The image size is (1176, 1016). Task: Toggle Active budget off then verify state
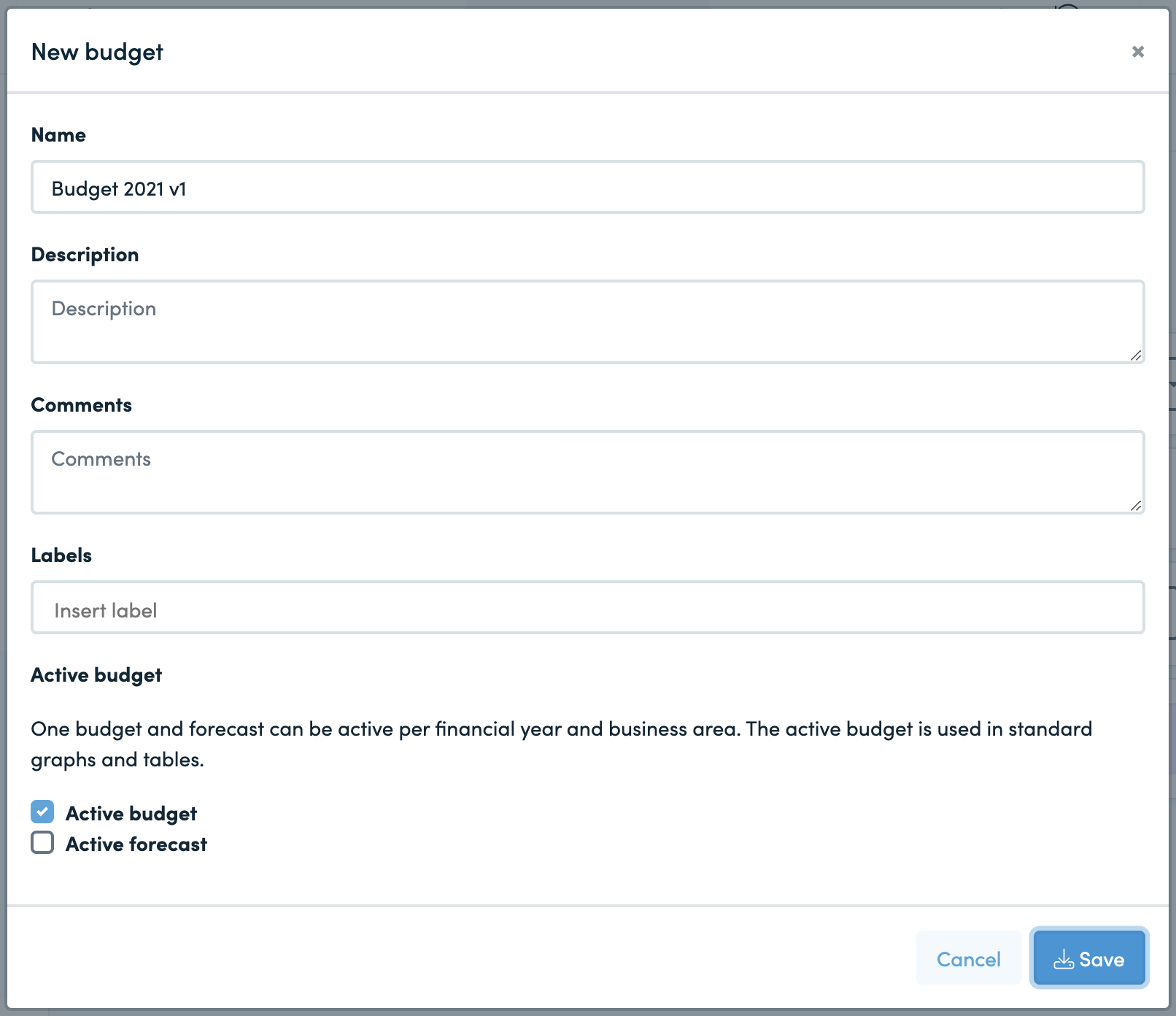[x=42, y=812]
